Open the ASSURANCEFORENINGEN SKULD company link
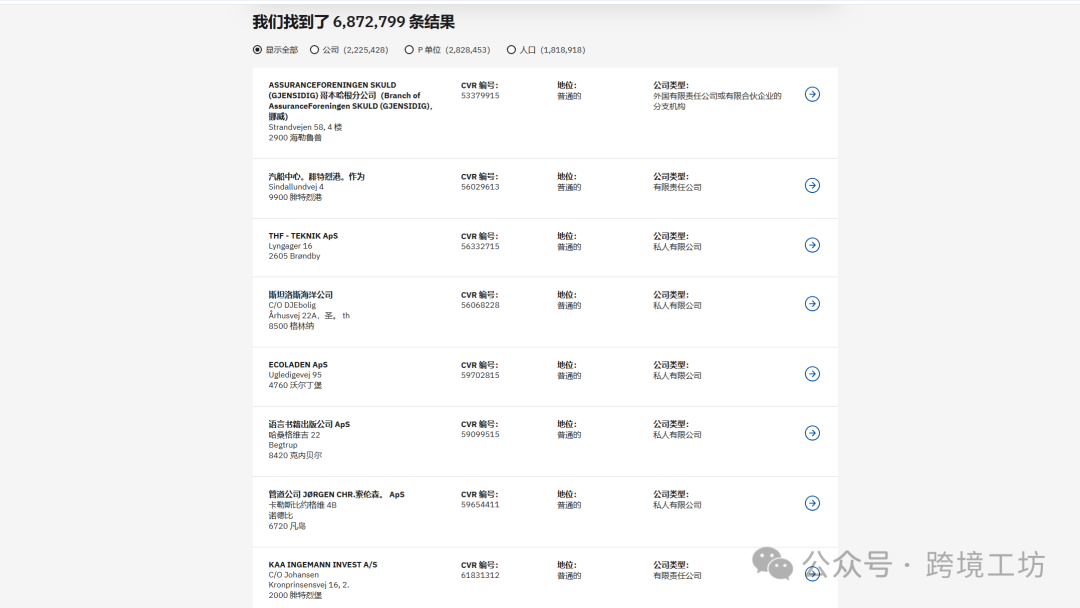This screenshot has height=608, width=1080. [x=334, y=87]
